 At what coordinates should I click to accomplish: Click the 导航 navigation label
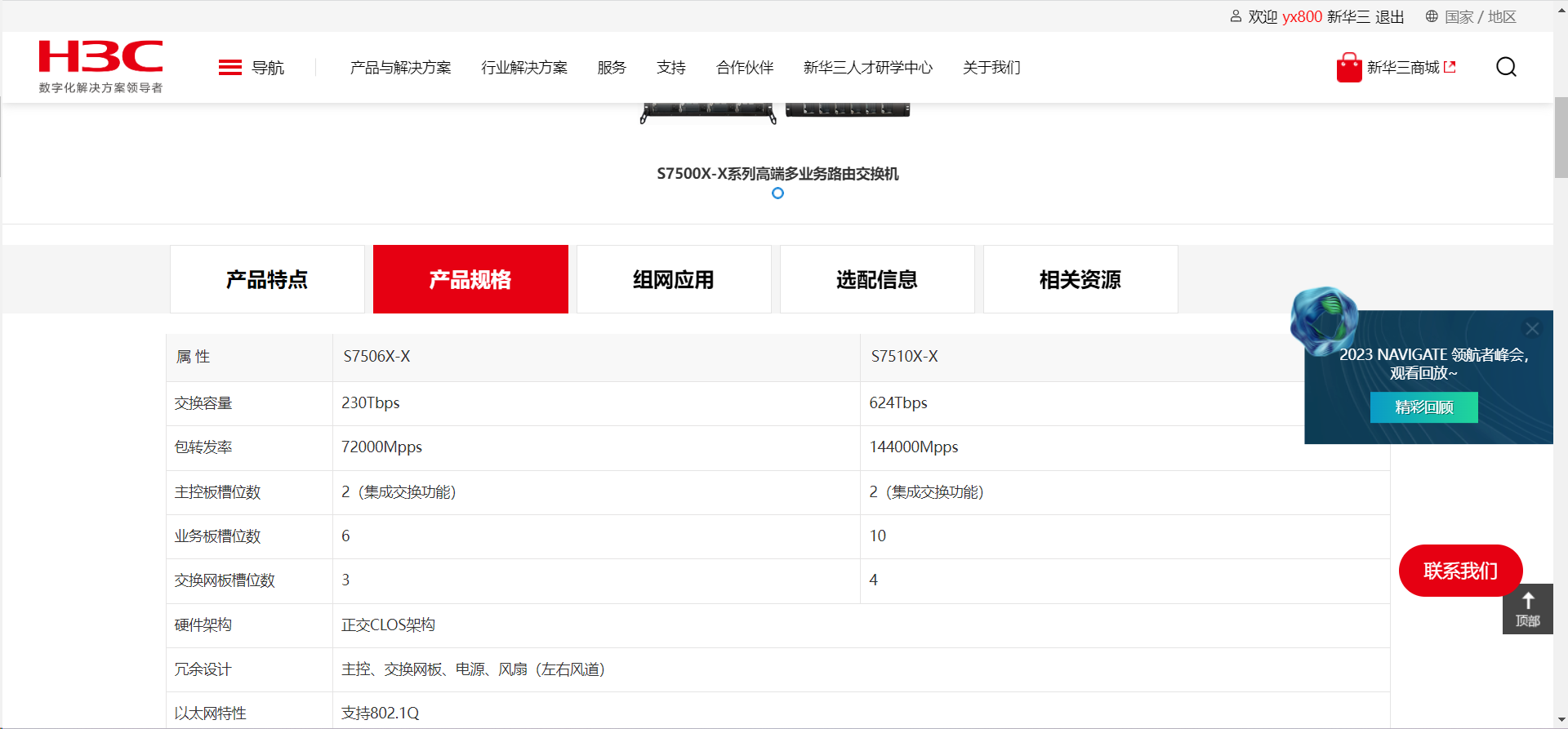coord(268,68)
